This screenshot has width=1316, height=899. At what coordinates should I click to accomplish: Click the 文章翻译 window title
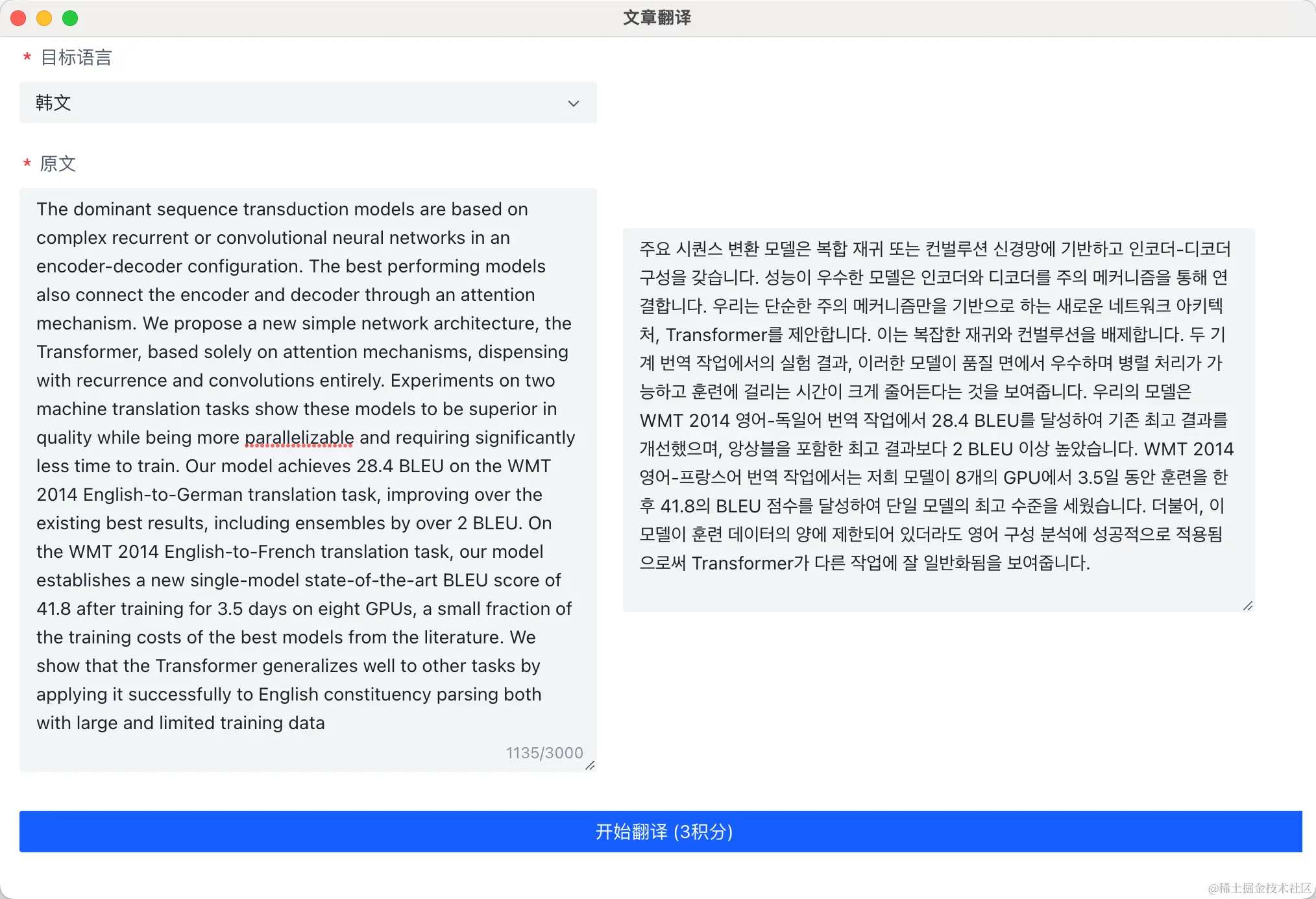pyautogui.click(x=657, y=18)
